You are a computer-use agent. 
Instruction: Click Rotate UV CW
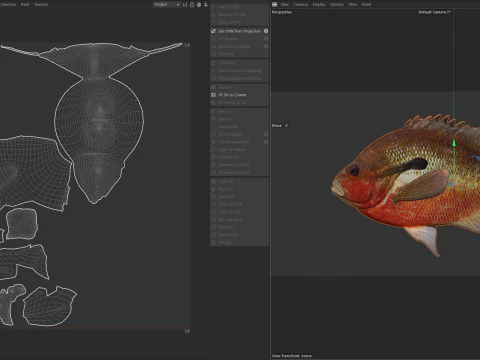coord(240,212)
